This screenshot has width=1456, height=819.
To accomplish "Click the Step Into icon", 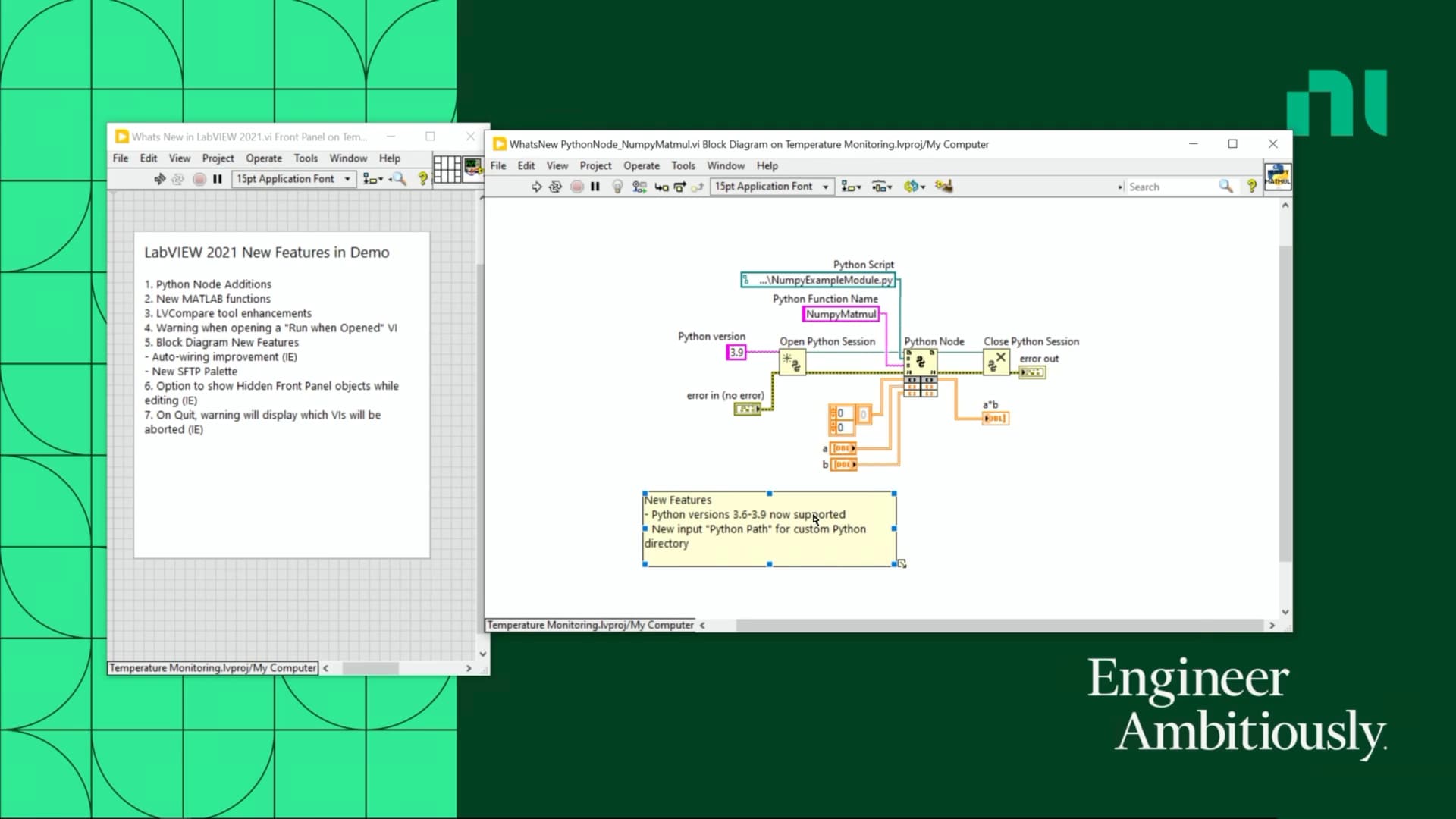I will (661, 187).
